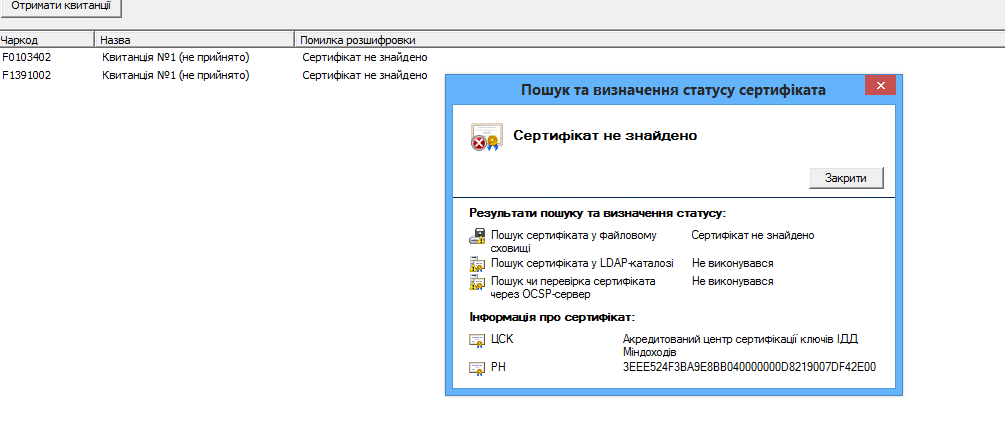Click error text in F1391002 row

pos(365,76)
